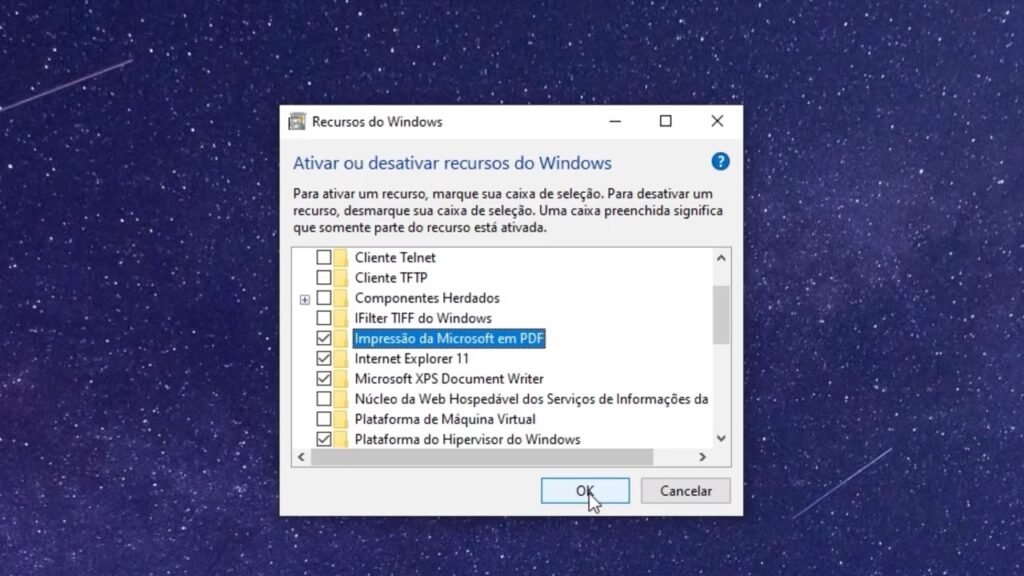The width and height of the screenshot is (1024, 576).
Task: Click the horizontal scrollbar thumb
Action: 482,457
